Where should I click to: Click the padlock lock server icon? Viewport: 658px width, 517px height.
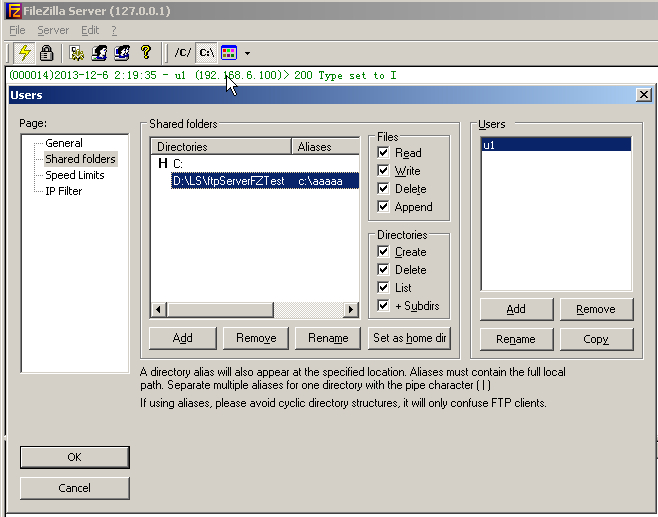point(46,53)
